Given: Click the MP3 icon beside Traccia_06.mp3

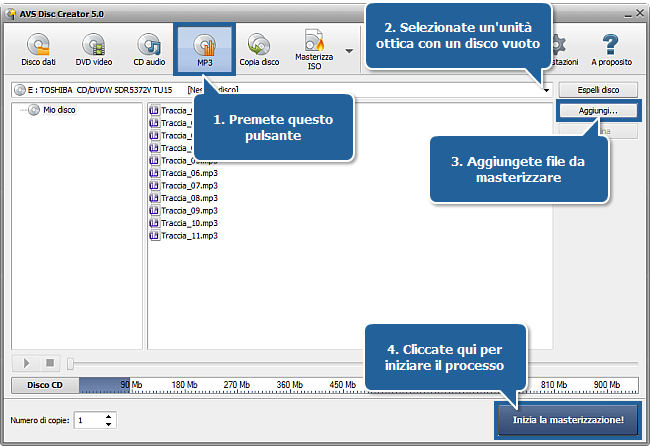Looking at the screenshot, I should point(154,173).
